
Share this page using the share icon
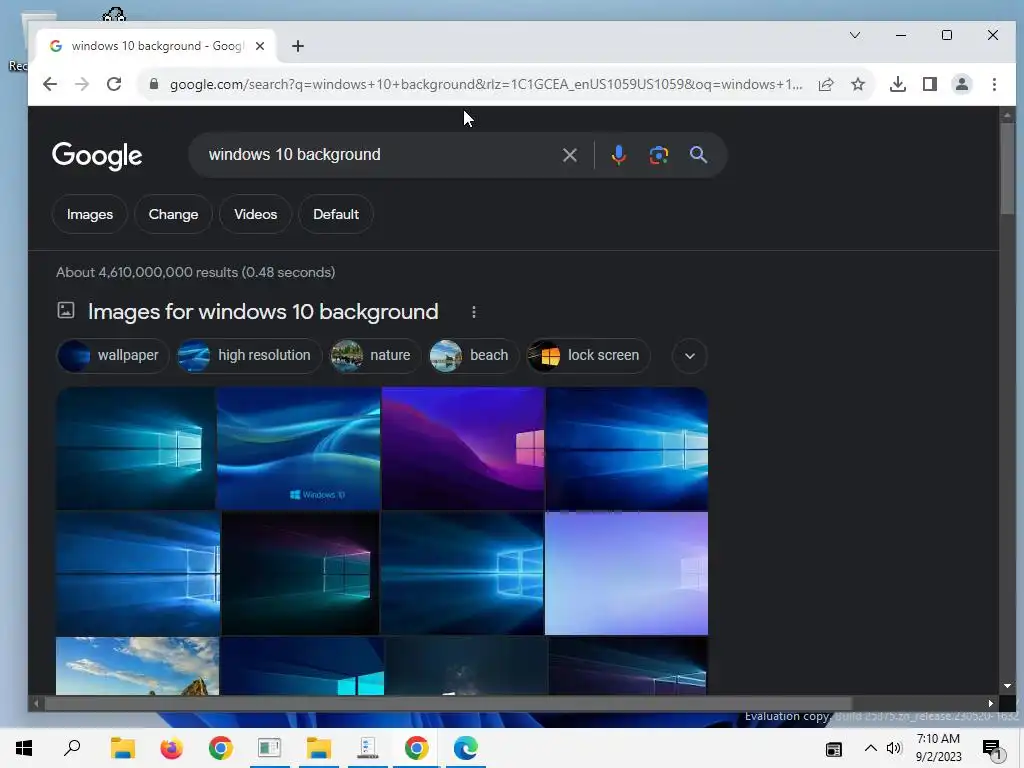tap(826, 84)
